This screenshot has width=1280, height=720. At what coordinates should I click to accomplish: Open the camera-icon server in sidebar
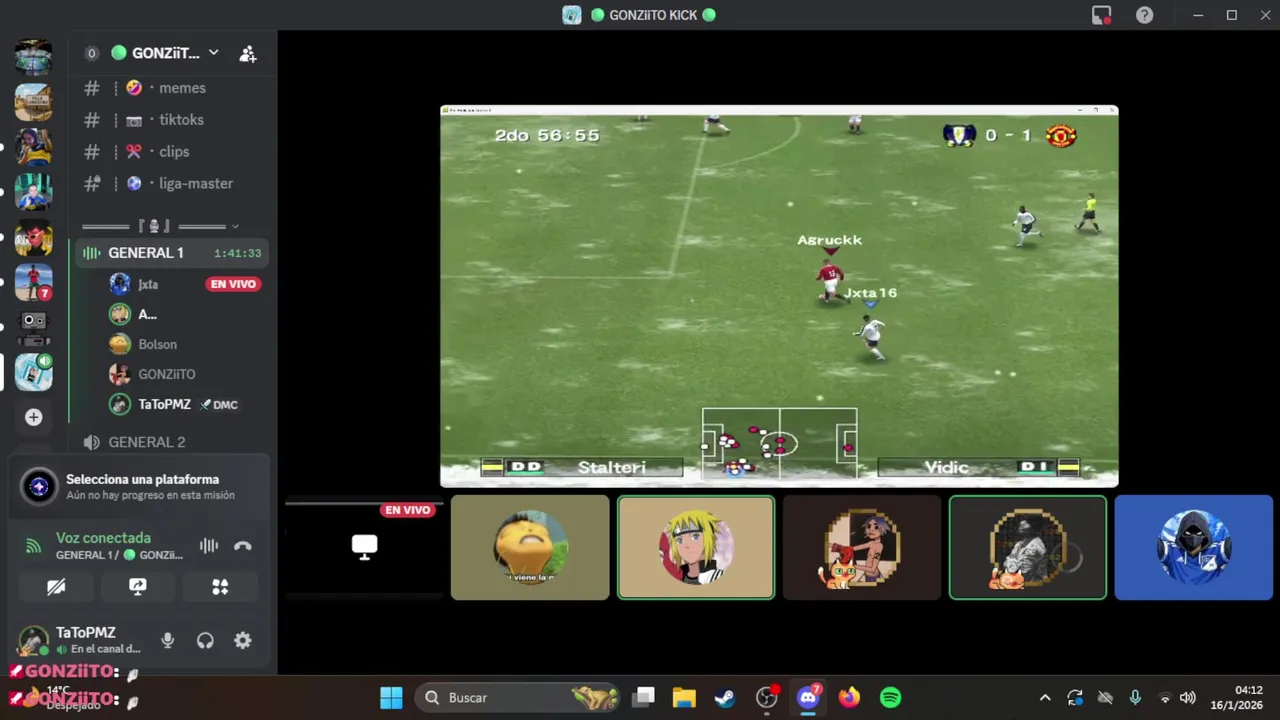34,326
